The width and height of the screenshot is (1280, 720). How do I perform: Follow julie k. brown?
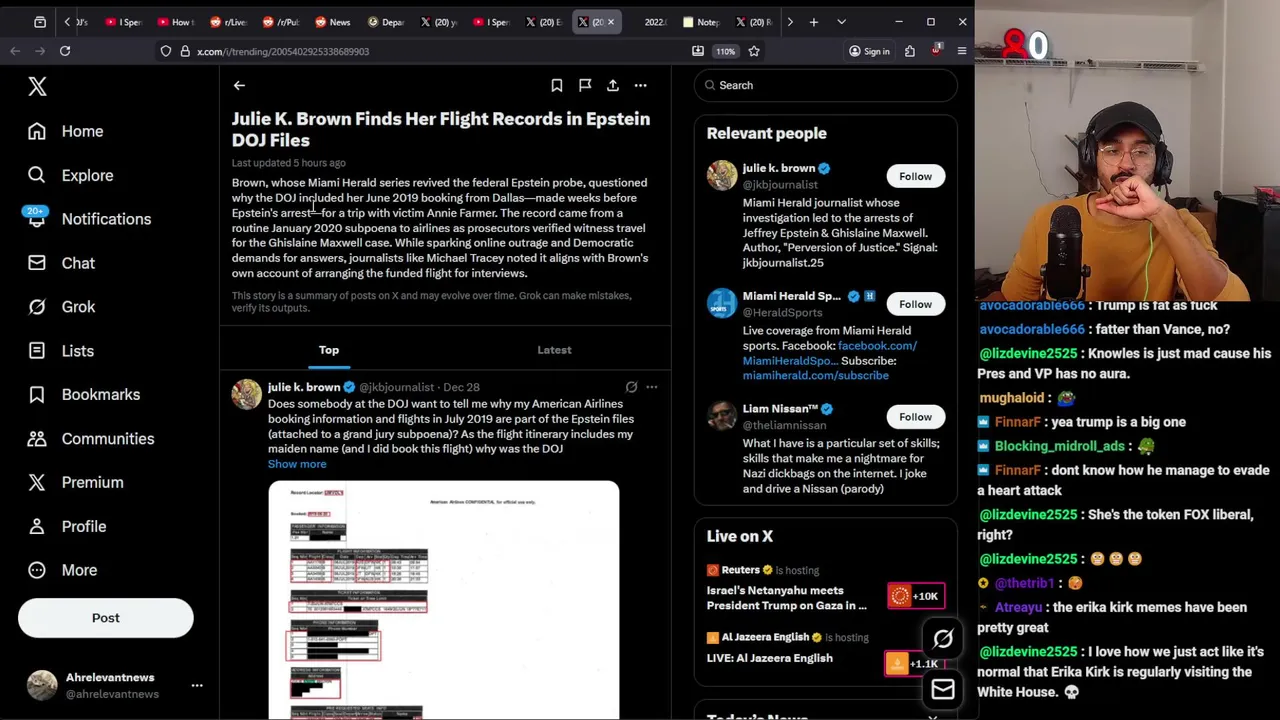(x=915, y=176)
